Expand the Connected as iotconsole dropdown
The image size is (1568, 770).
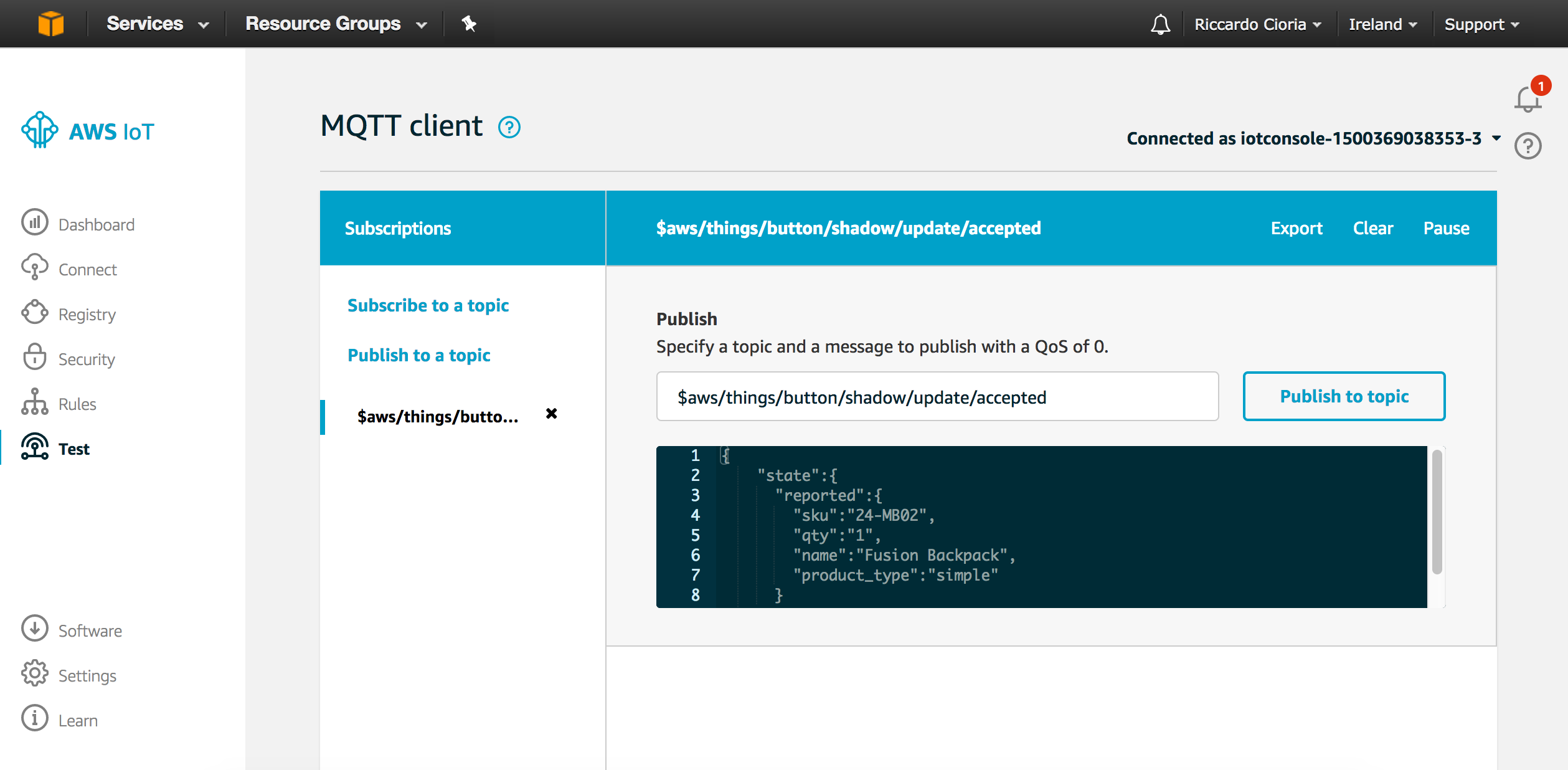tap(1314, 138)
